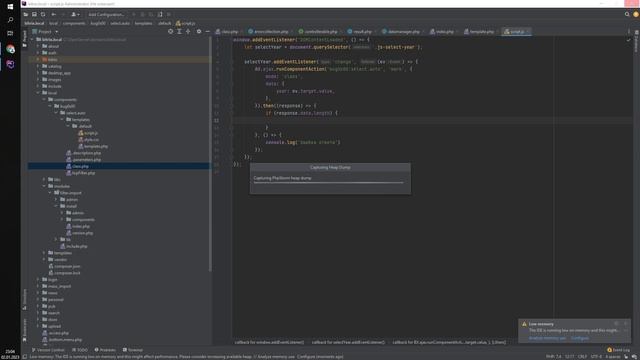The height and width of the screenshot is (360, 640).
Task: Collapse the select.auto folder in tree
Action: tap(56, 113)
